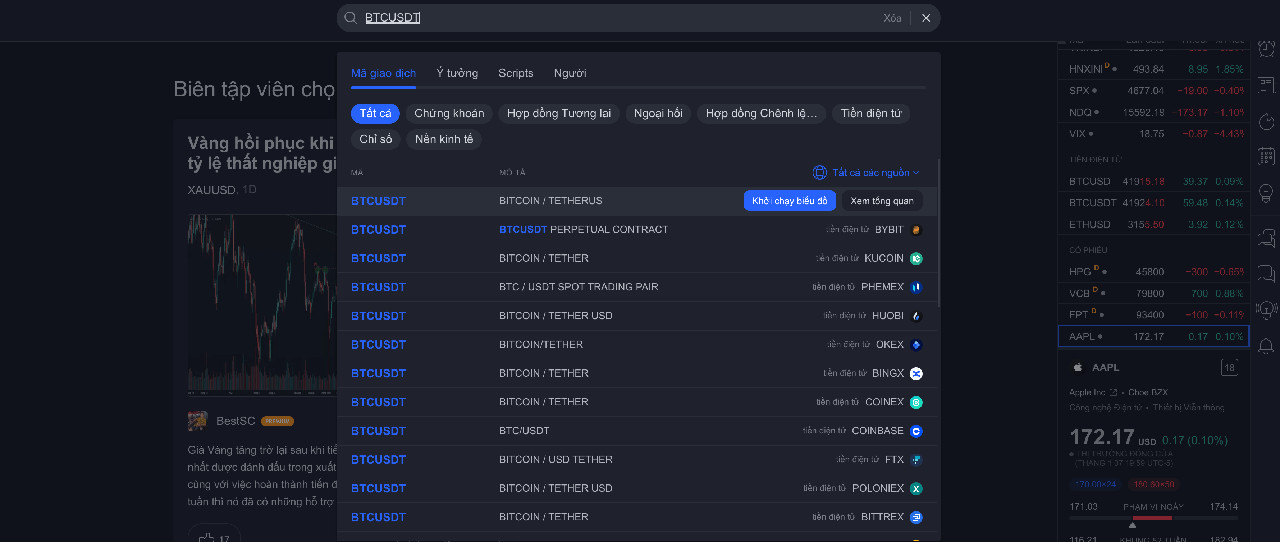Click the Xem tổng quan button
This screenshot has height=542, width=1280.
coord(882,201)
